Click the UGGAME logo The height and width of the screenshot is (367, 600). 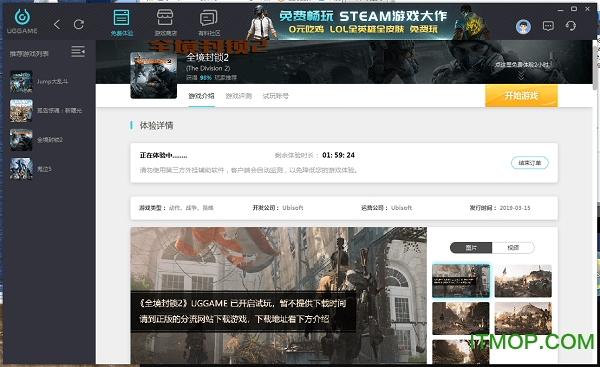click(22, 21)
